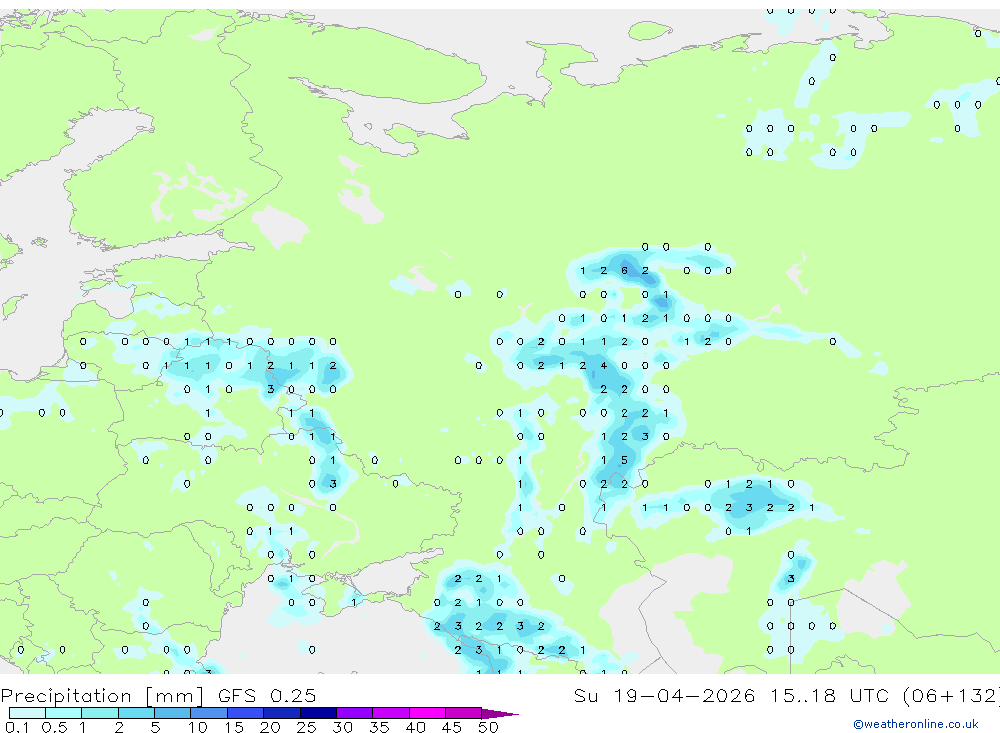Image resolution: width=1000 pixels, height=733 pixels.
Task: Click the '50' legend scale label
Action: coord(488,727)
